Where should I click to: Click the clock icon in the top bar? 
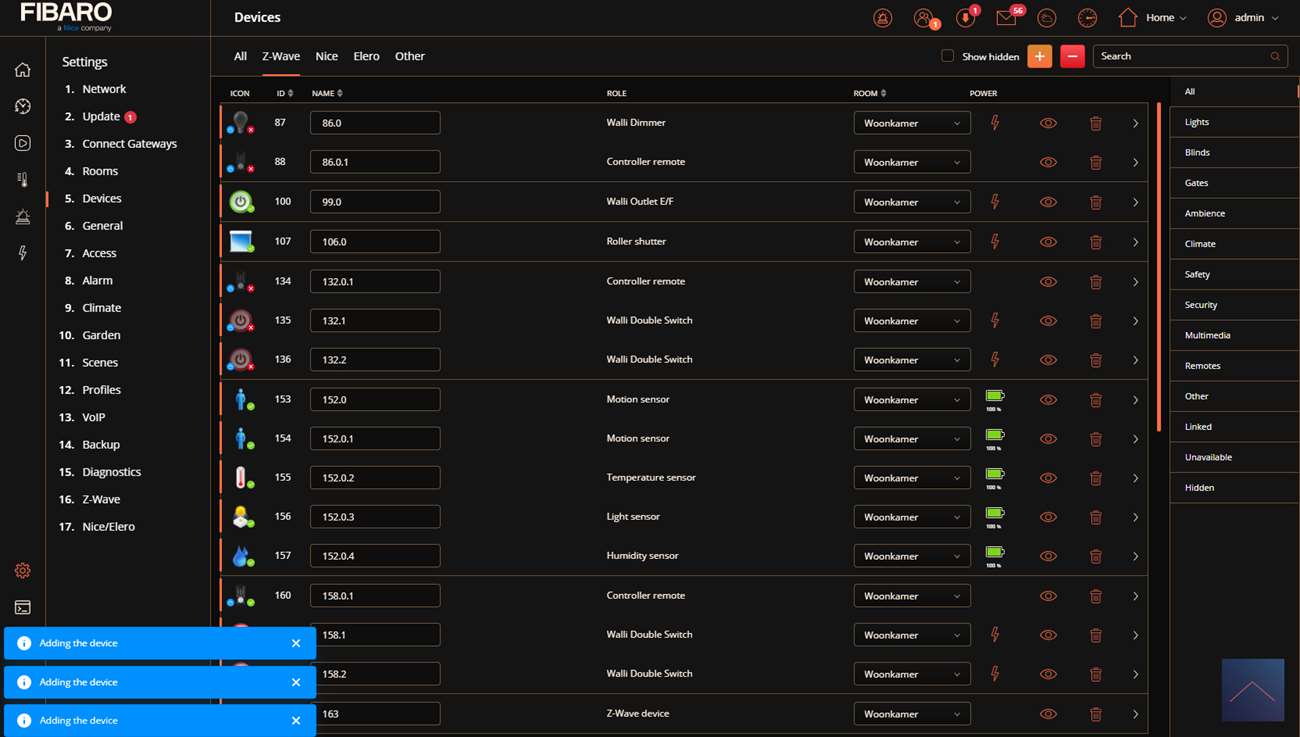[x=1087, y=18]
